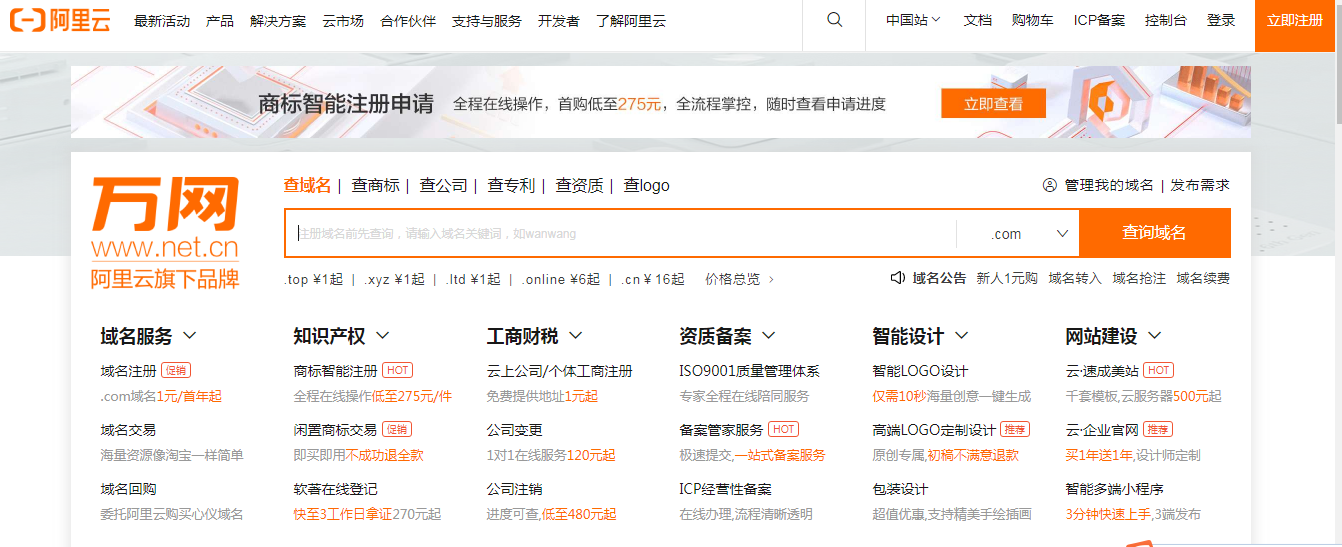
Task: Open 公司注销 service link
Action: (x=514, y=489)
